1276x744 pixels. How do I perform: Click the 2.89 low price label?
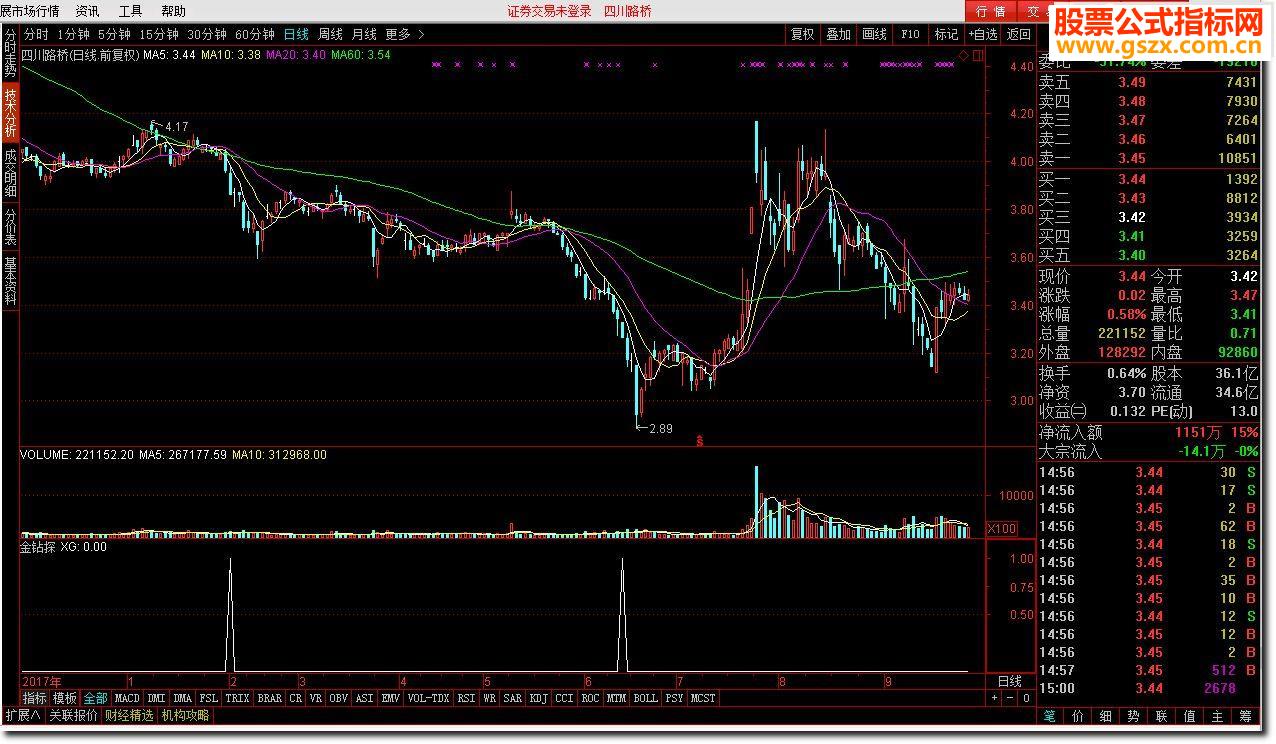pos(660,428)
